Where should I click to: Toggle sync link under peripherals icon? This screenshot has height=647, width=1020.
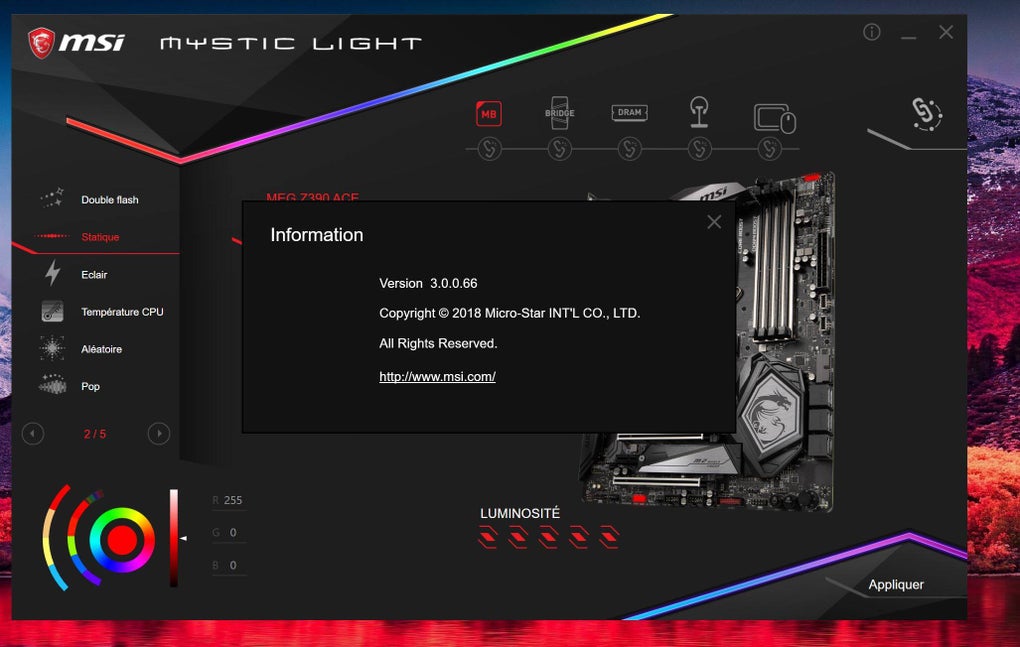(x=769, y=149)
